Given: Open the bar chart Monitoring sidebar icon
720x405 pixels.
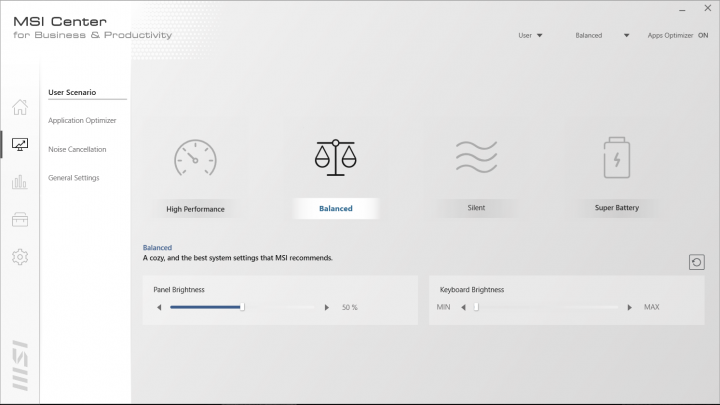Looking at the screenshot, I should pyautogui.click(x=20, y=182).
